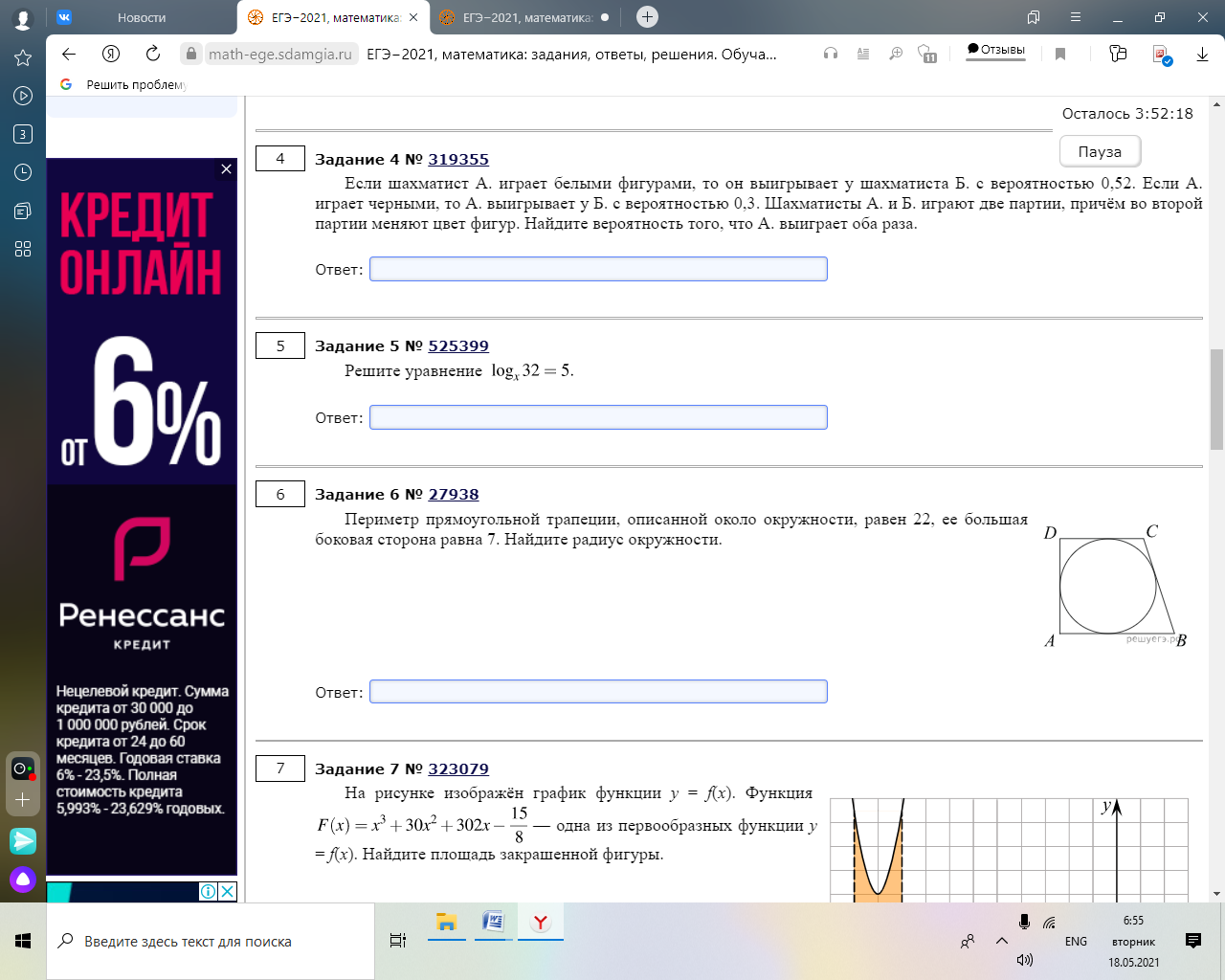
Task: Open task link 319355
Action: click(458, 160)
